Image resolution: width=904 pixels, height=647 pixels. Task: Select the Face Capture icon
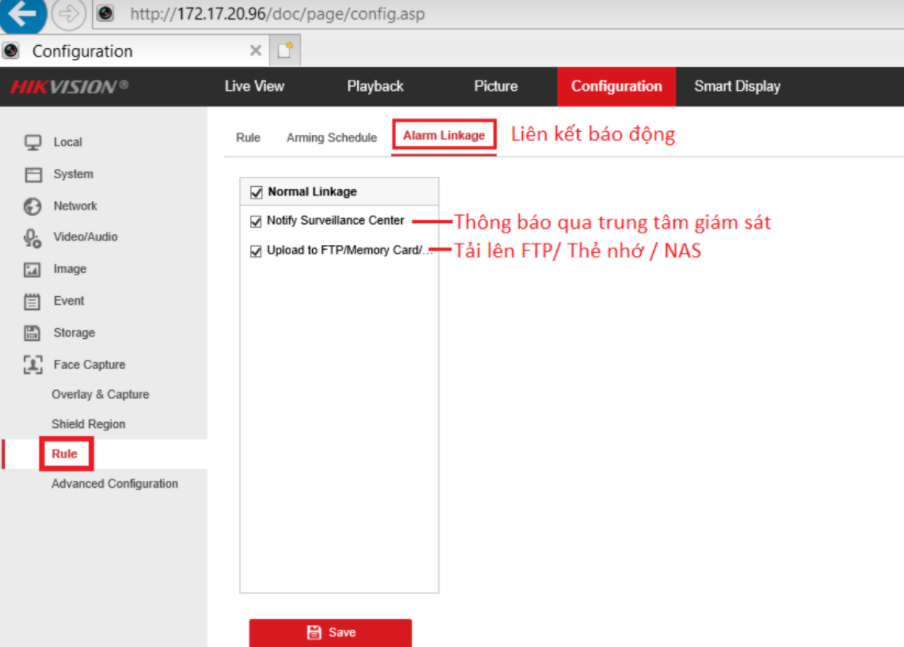point(33,364)
